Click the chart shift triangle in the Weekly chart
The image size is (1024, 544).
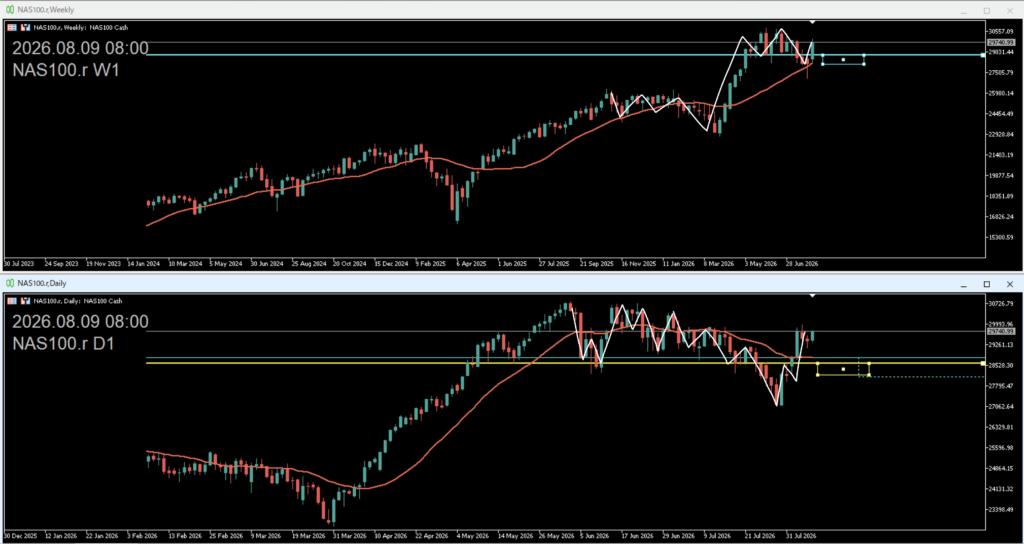pos(812,23)
